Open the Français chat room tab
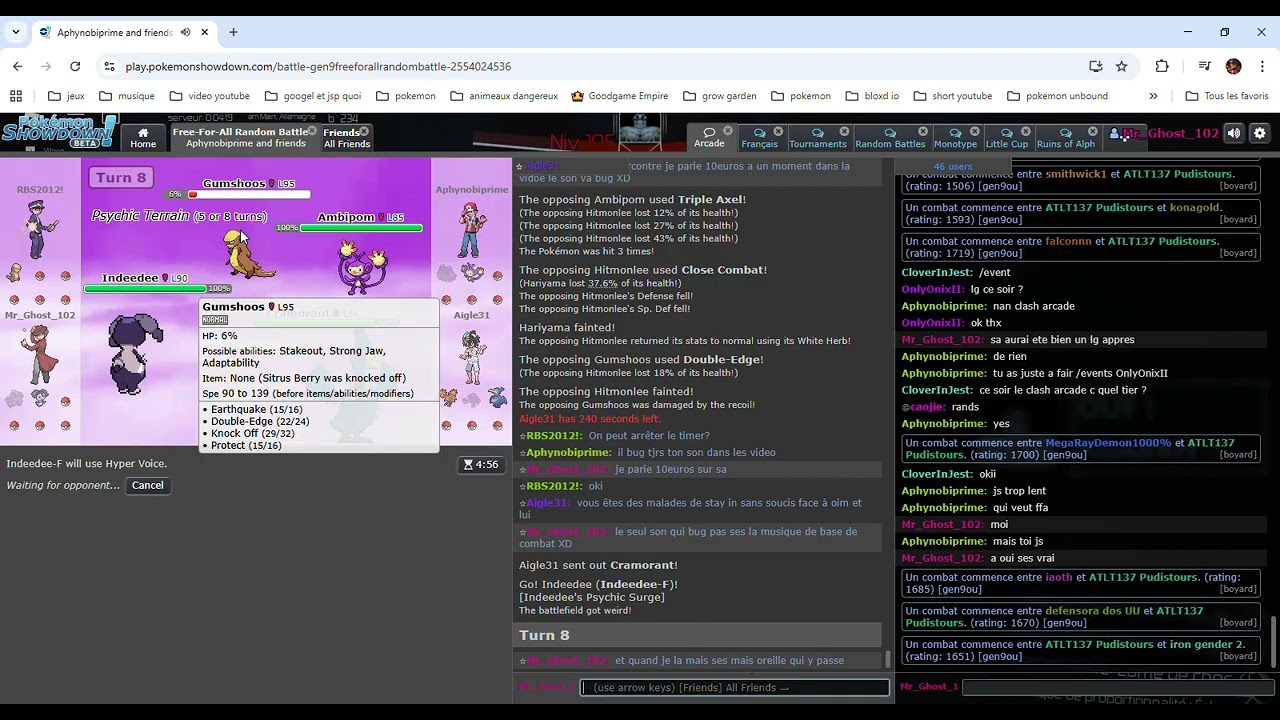This screenshot has height=720, width=1280. click(x=760, y=137)
